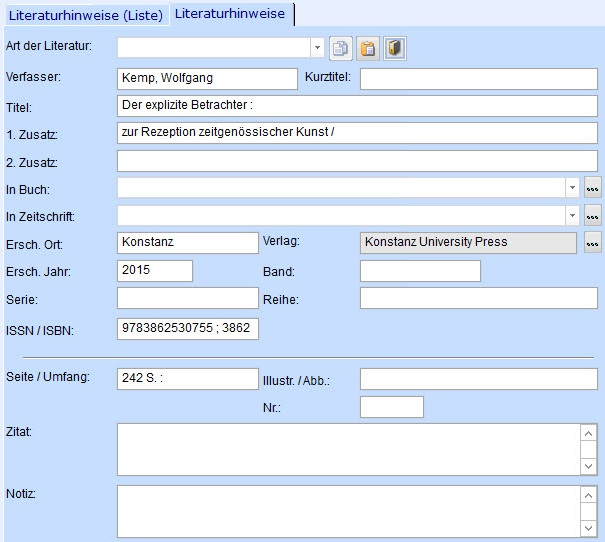The height and width of the screenshot is (542, 605).
Task: Expand the In Buch dropdown arrow
Action: click(572, 188)
